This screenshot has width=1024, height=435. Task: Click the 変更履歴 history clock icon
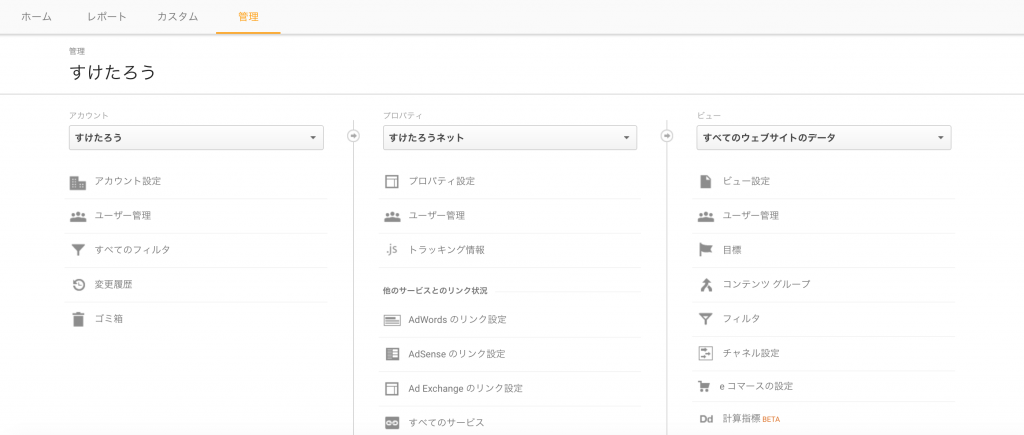[78, 285]
